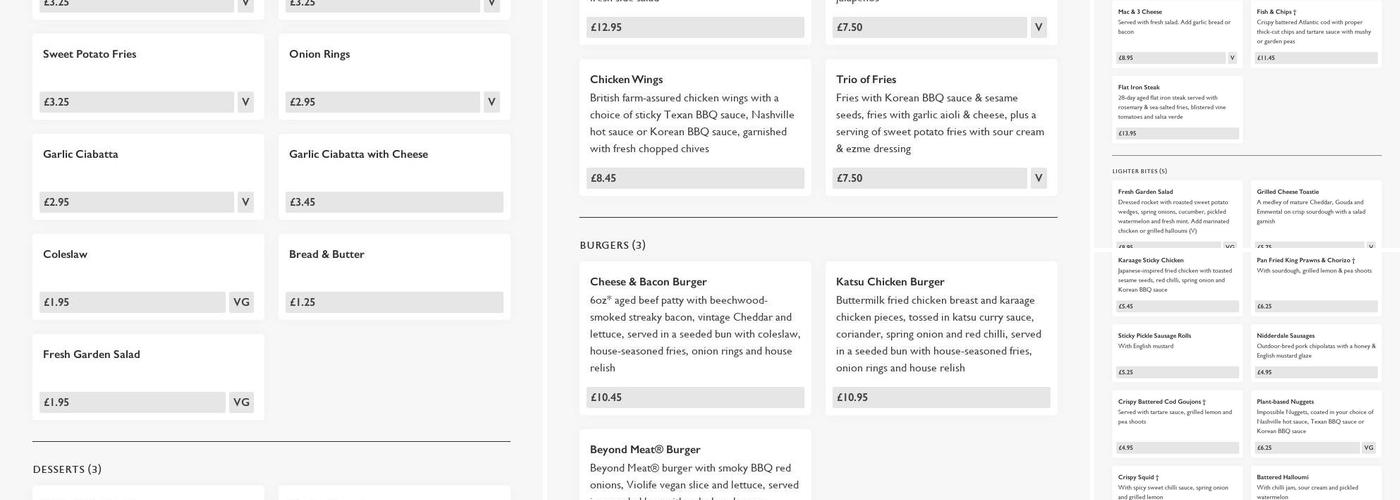Choose the £10.95 Katsu Chicken Burger price
1400x500 pixels.
tap(942, 397)
